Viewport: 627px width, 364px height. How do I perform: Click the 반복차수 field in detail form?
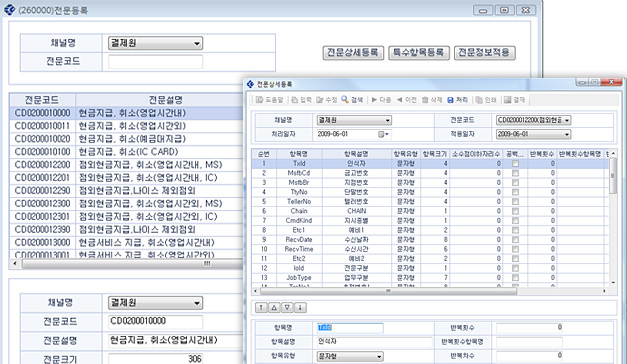pos(529,356)
